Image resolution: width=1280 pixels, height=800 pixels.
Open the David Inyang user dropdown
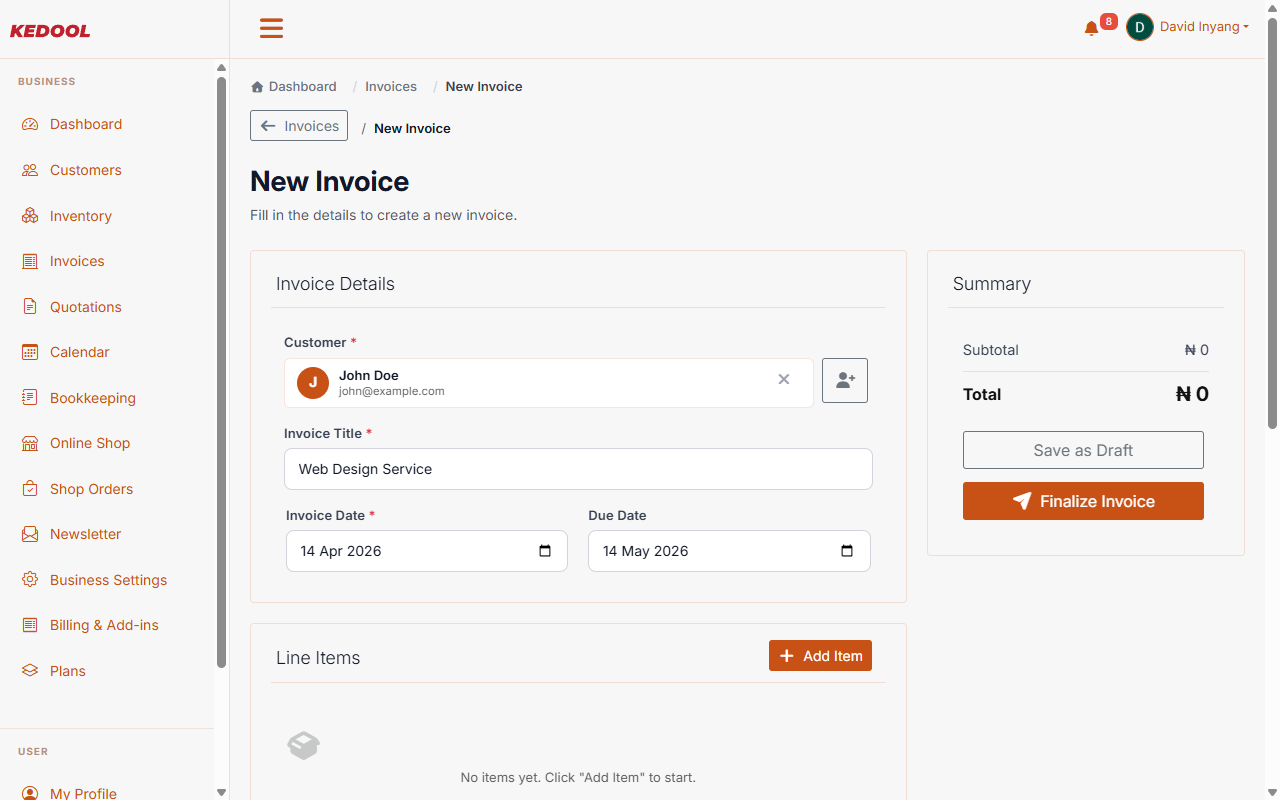pos(1204,27)
